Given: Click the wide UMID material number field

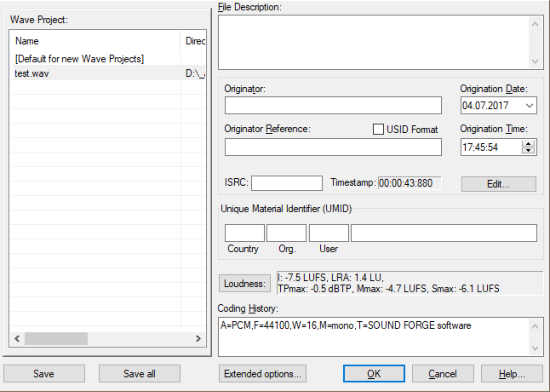Looking at the screenshot, I should click(444, 233).
